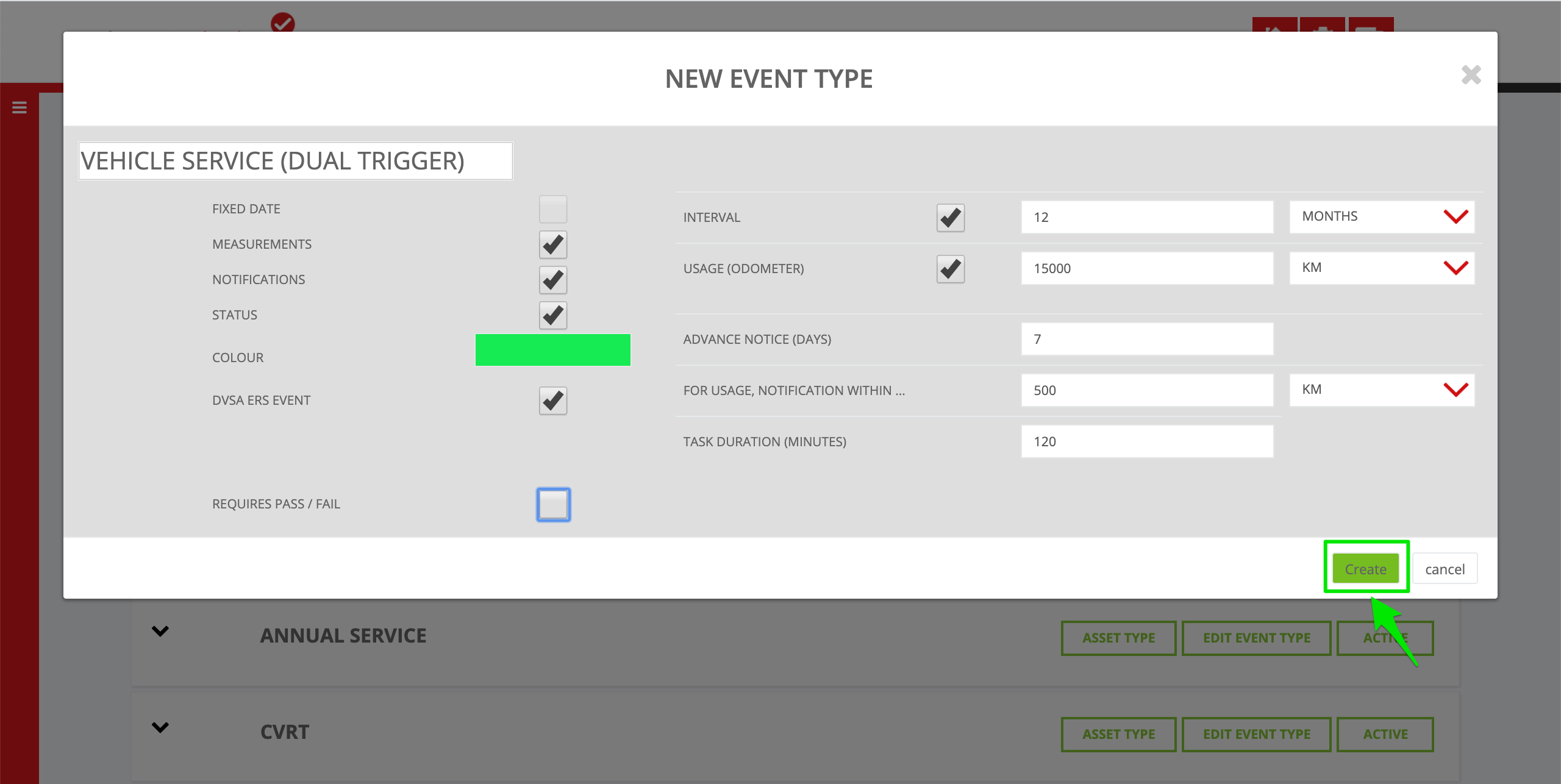Open the hamburger menu in the sidebar
The image size is (1561, 784).
point(20,107)
